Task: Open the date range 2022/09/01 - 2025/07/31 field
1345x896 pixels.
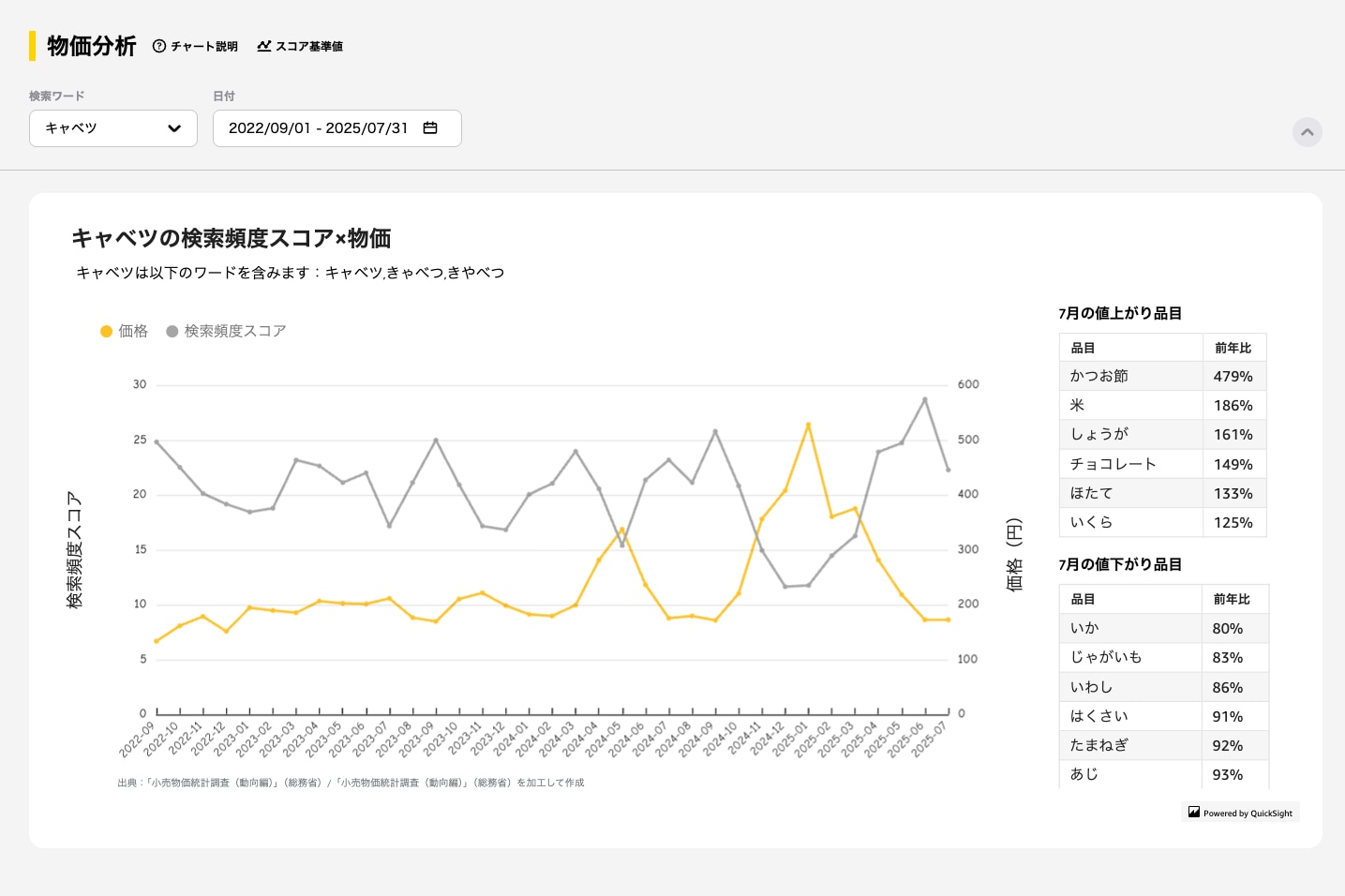Action: (x=319, y=128)
